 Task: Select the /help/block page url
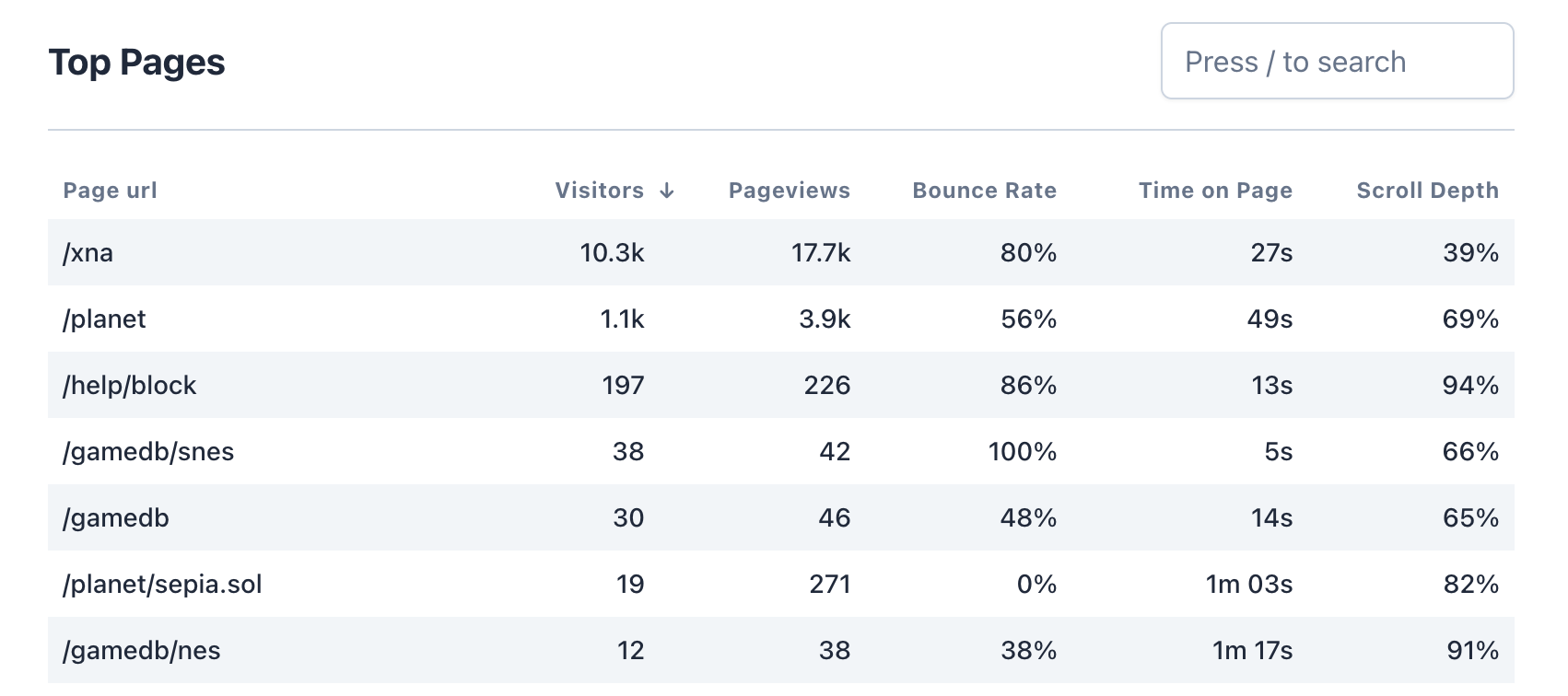point(130,386)
